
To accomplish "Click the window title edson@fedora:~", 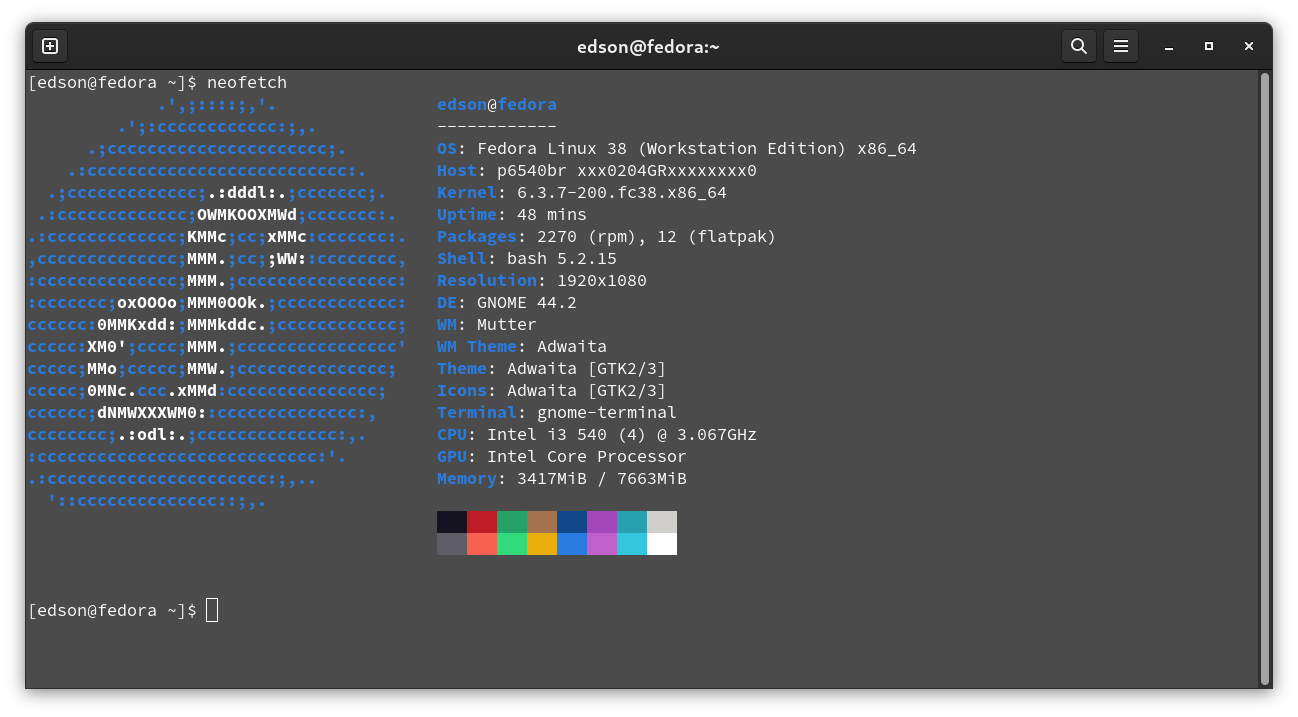I will click(x=648, y=46).
